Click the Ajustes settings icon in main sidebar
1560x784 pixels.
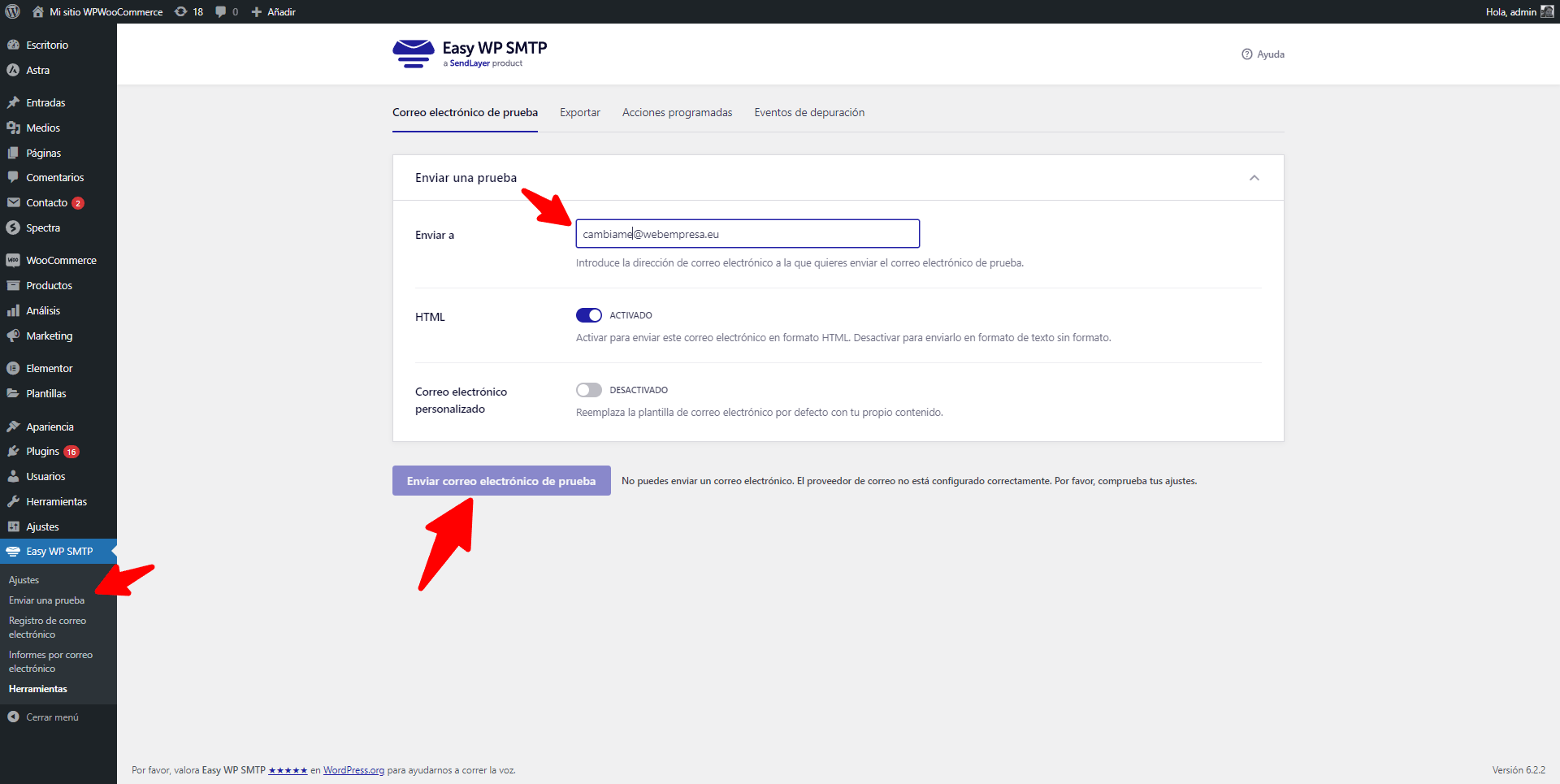13,526
